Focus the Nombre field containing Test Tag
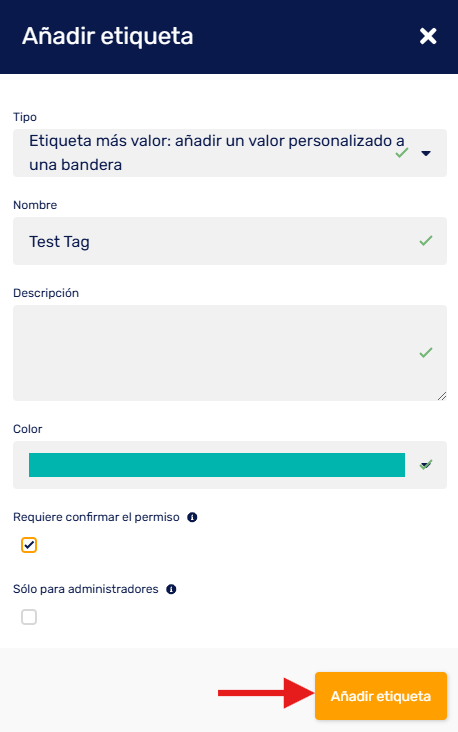The width and height of the screenshot is (458, 732). pyautogui.click(x=230, y=241)
